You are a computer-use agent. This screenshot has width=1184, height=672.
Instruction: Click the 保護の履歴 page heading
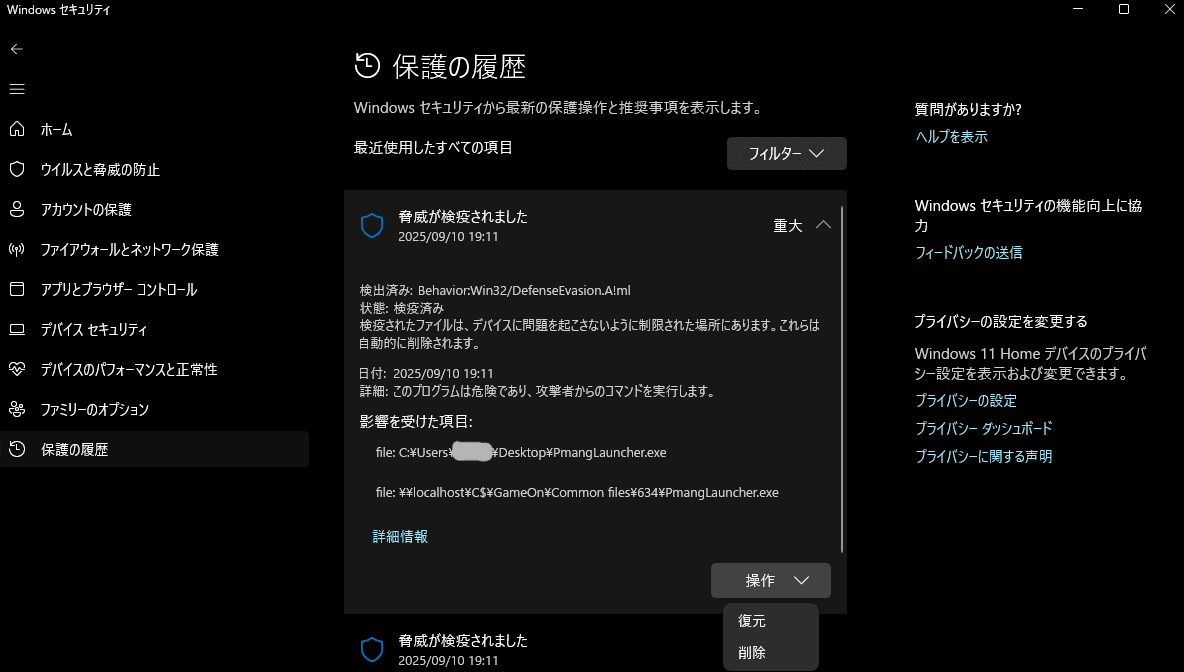point(459,66)
